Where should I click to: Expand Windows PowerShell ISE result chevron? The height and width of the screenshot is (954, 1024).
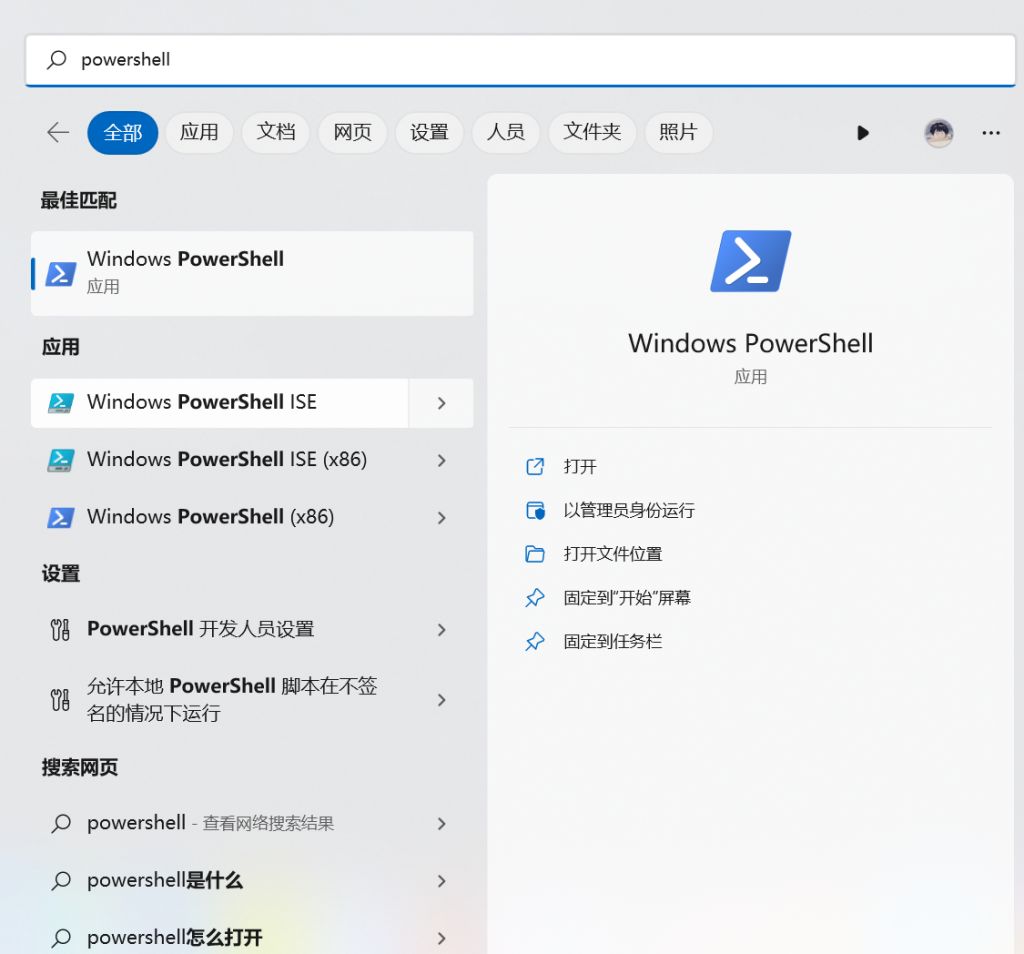click(x=441, y=403)
